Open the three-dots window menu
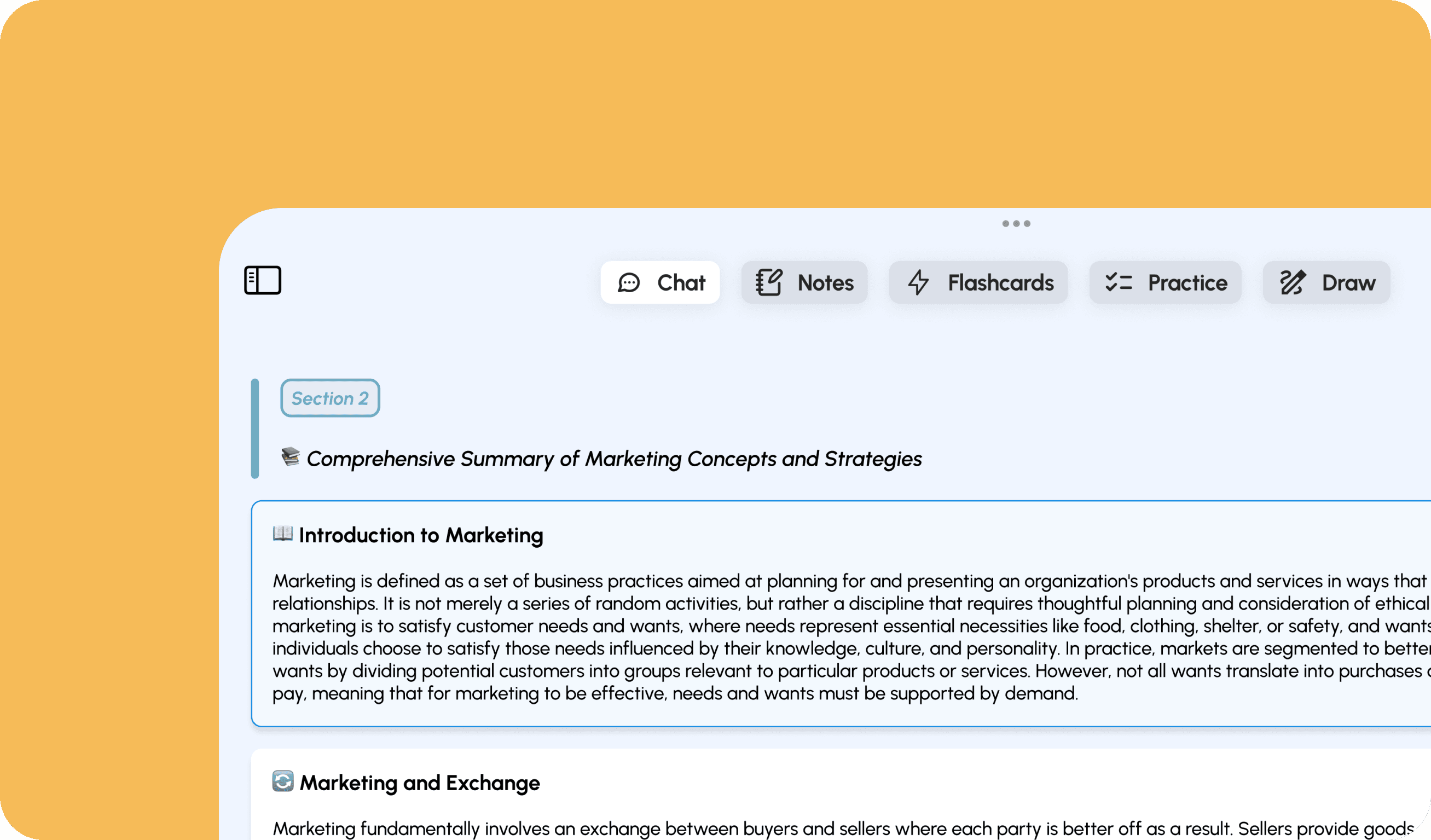This screenshot has height=840, width=1431. click(x=1016, y=224)
